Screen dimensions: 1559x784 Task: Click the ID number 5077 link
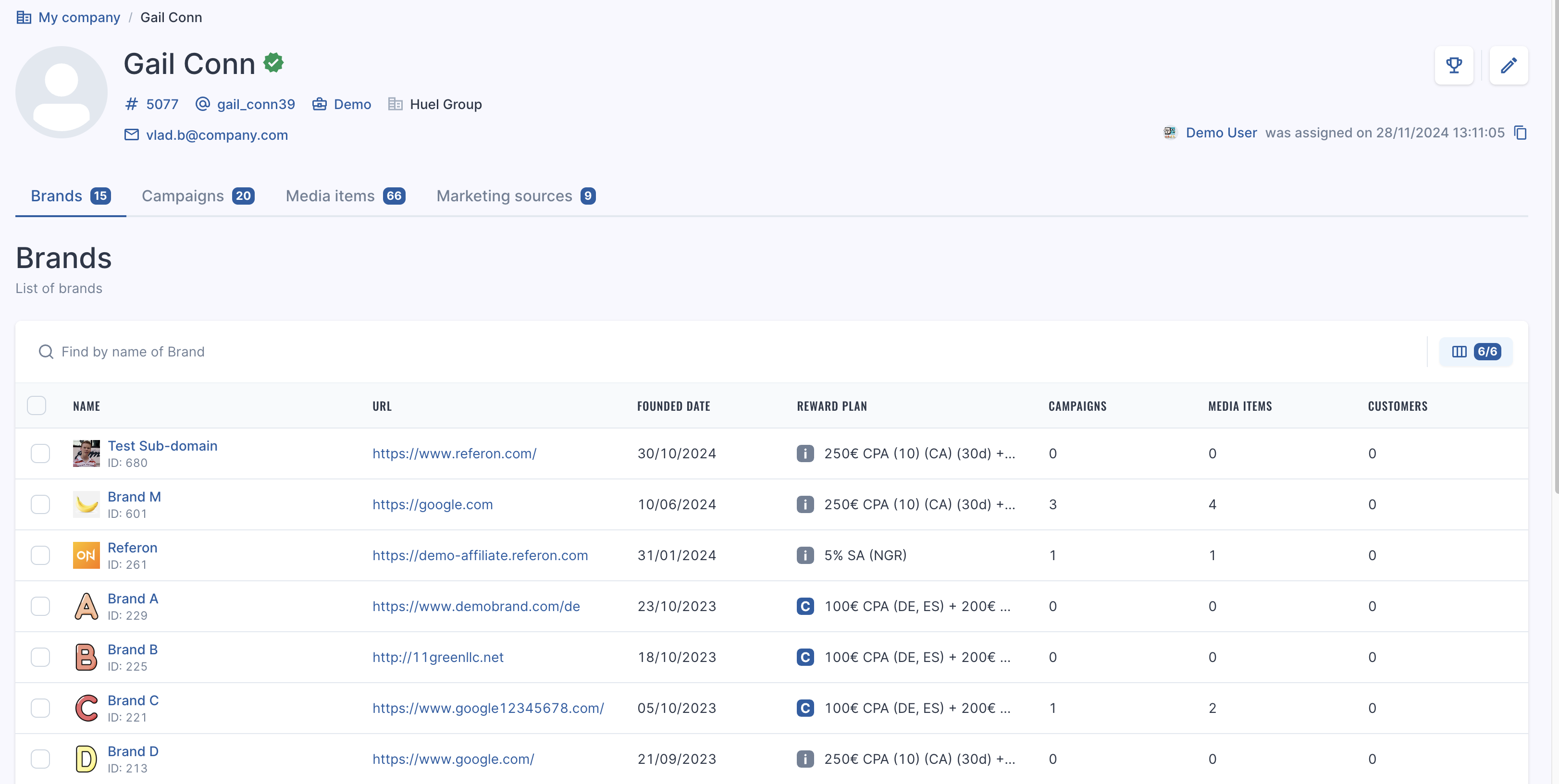(162, 104)
